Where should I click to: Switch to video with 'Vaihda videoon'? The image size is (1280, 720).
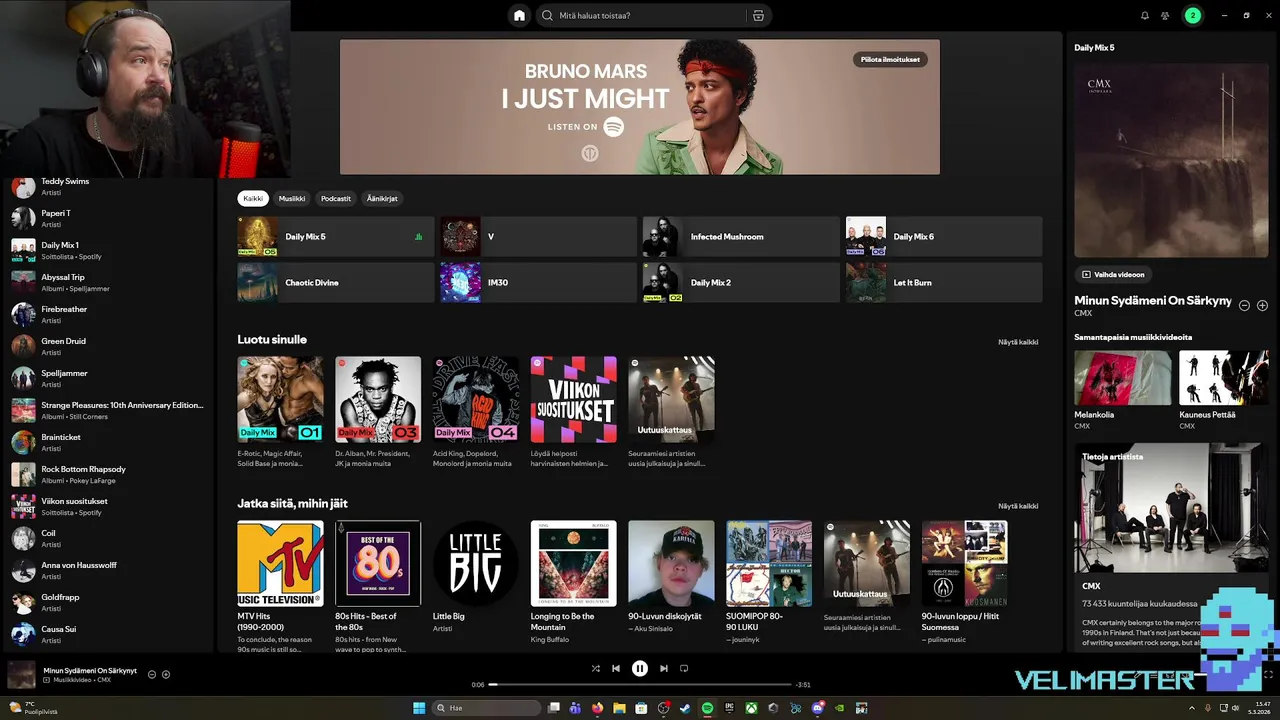(x=1113, y=274)
